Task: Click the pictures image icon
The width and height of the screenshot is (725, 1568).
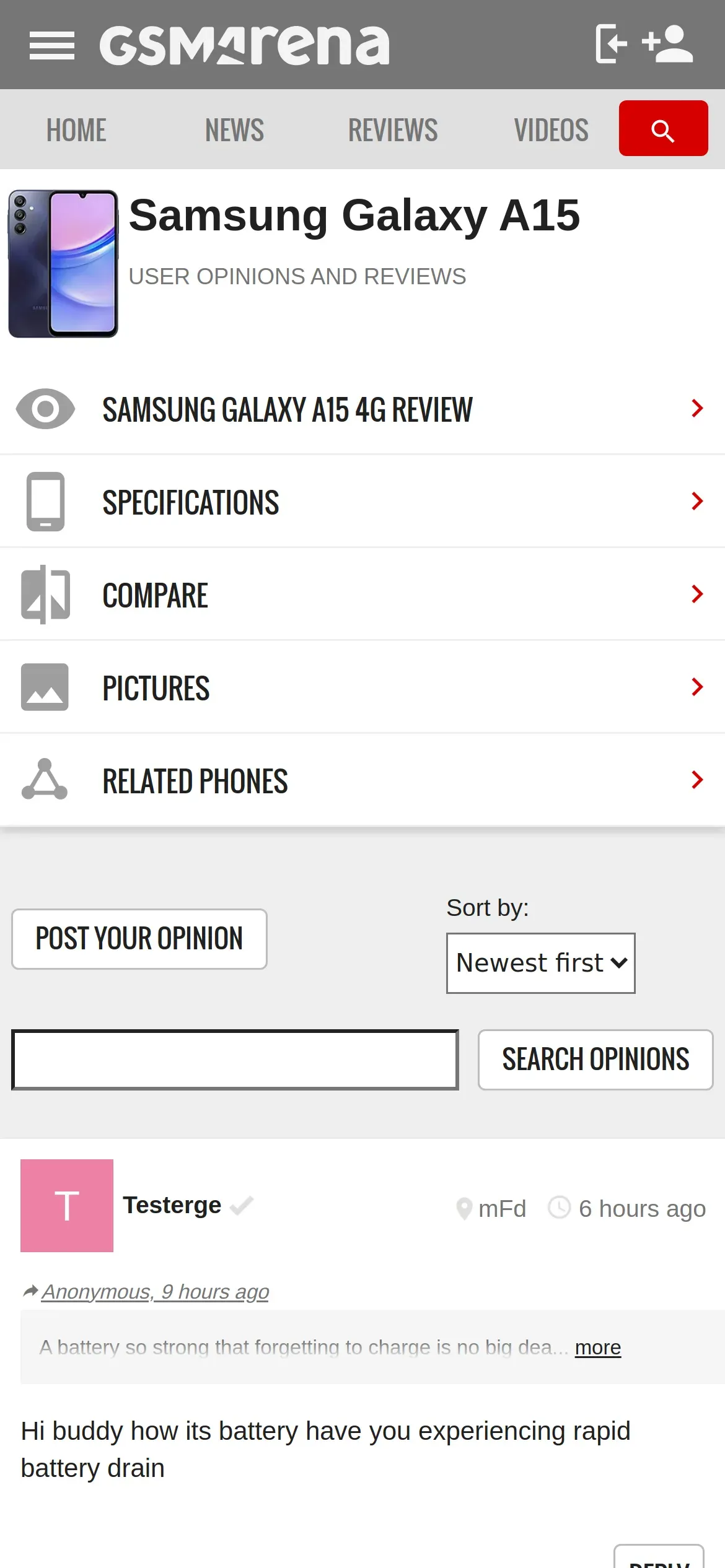Action: [x=45, y=687]
